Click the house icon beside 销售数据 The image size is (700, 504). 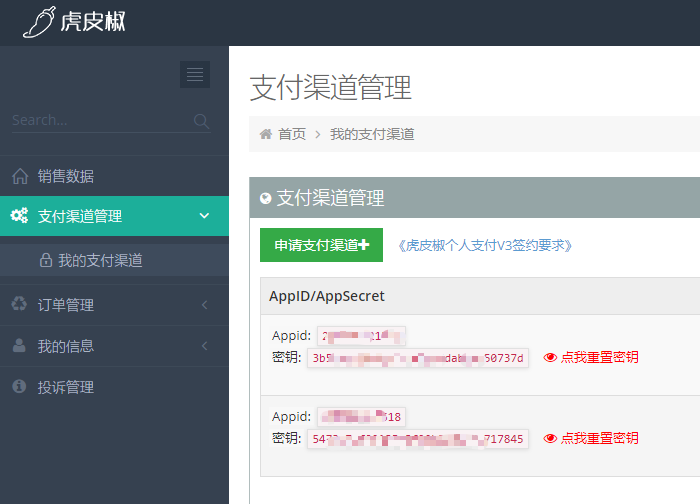pos(20,176)
